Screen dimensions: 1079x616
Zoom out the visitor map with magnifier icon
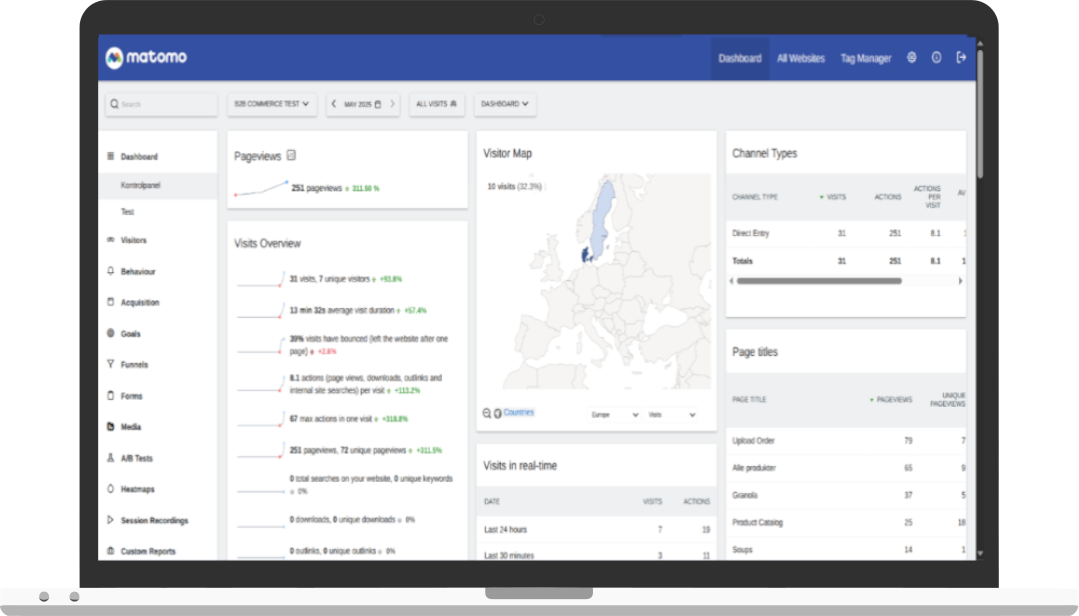pos(486,412)
